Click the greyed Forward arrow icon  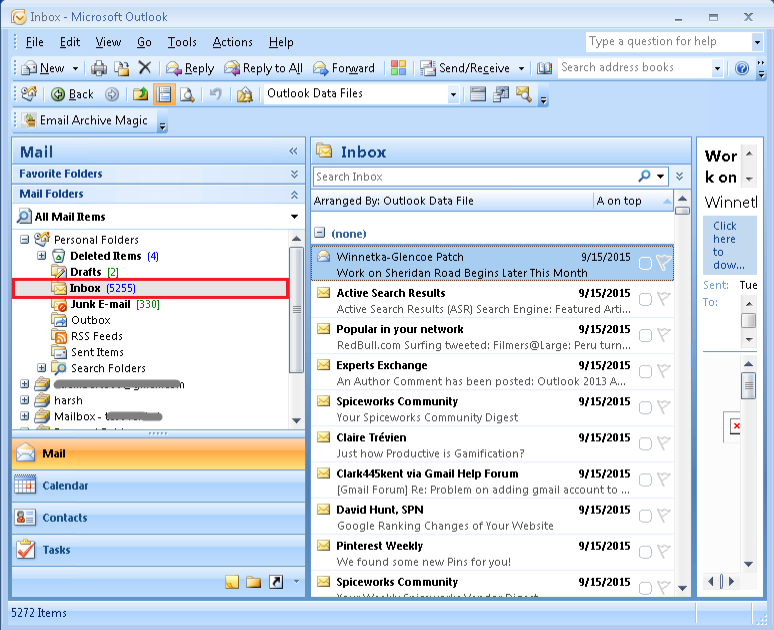(112, 94)
